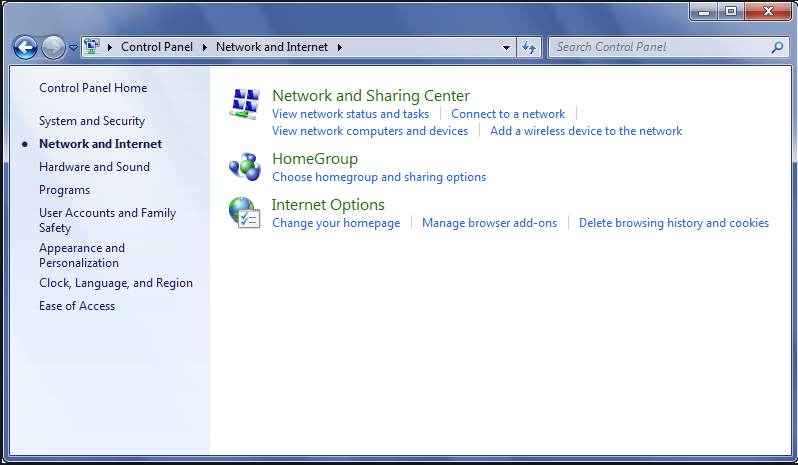The width and height of the screenshot is (798, 465).
Task: Click the Forward navigation arrow button
Action: [53, 48]
